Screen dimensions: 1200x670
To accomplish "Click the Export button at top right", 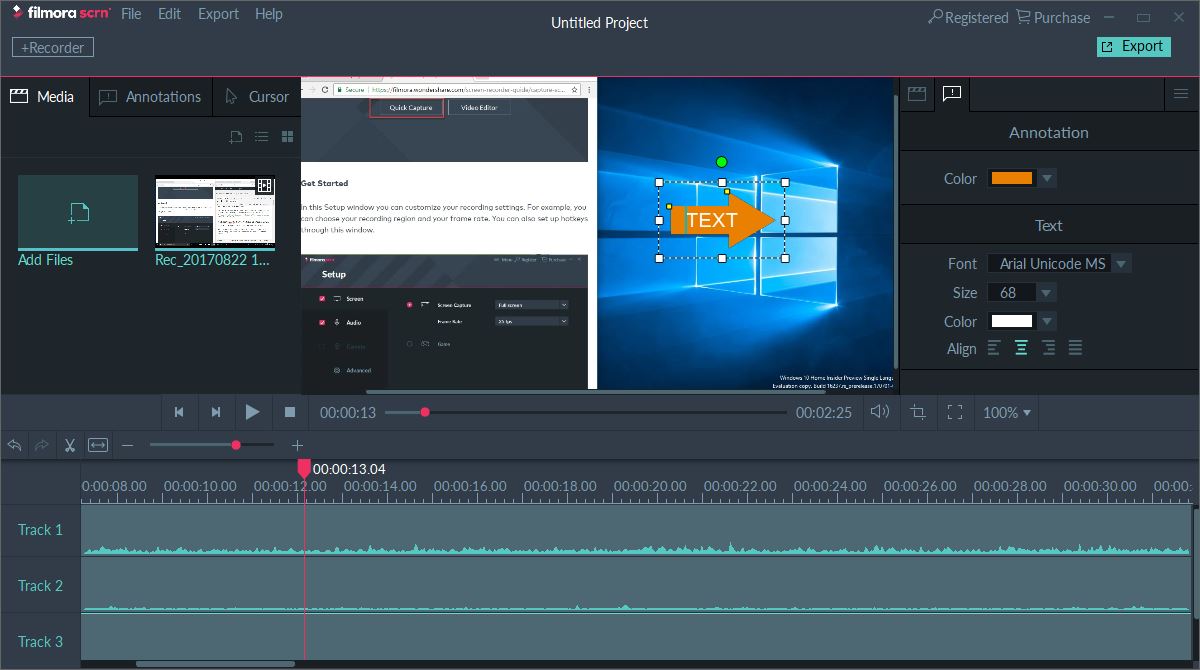I will (x=1133, y=46).
